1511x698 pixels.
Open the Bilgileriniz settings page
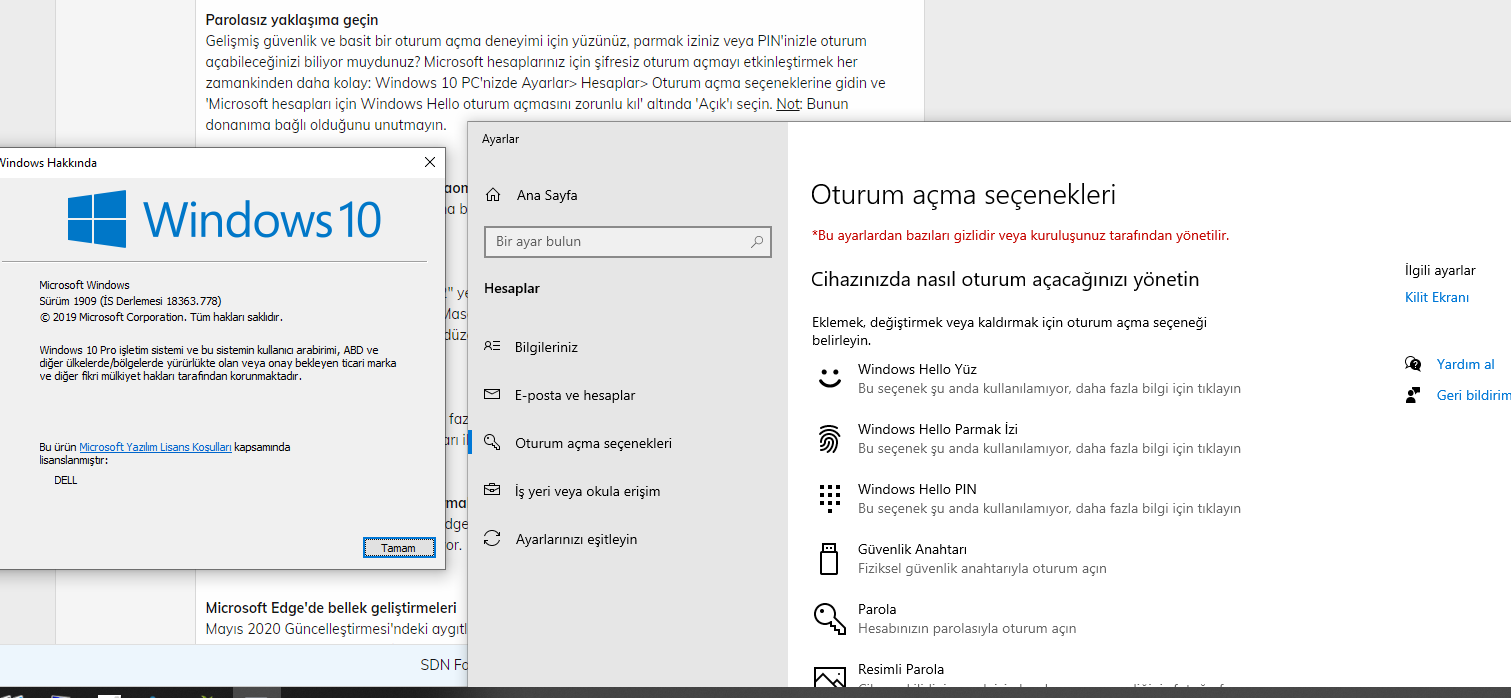pos(546,347)
